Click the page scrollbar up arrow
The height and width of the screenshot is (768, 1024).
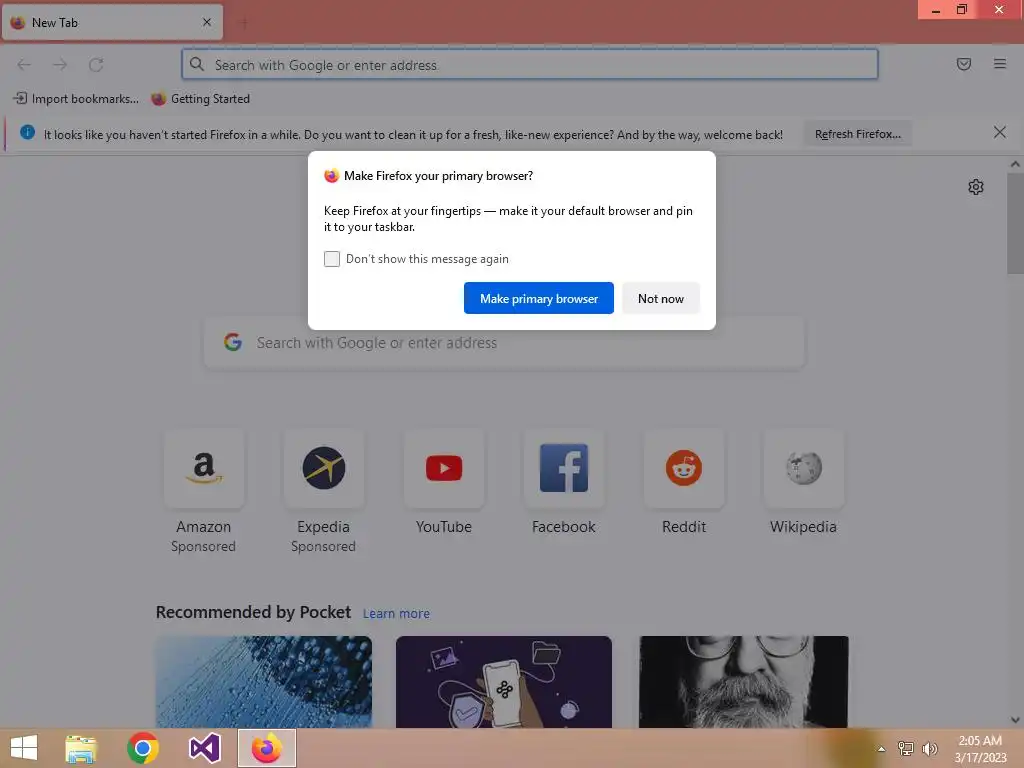[x=1015, y=164]
